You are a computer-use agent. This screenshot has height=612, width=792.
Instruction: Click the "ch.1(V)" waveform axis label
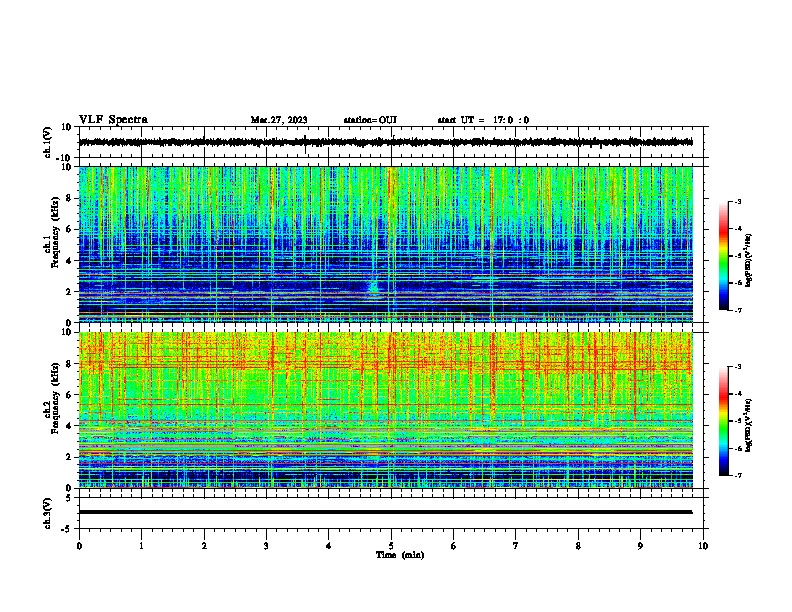click(47, 142)
